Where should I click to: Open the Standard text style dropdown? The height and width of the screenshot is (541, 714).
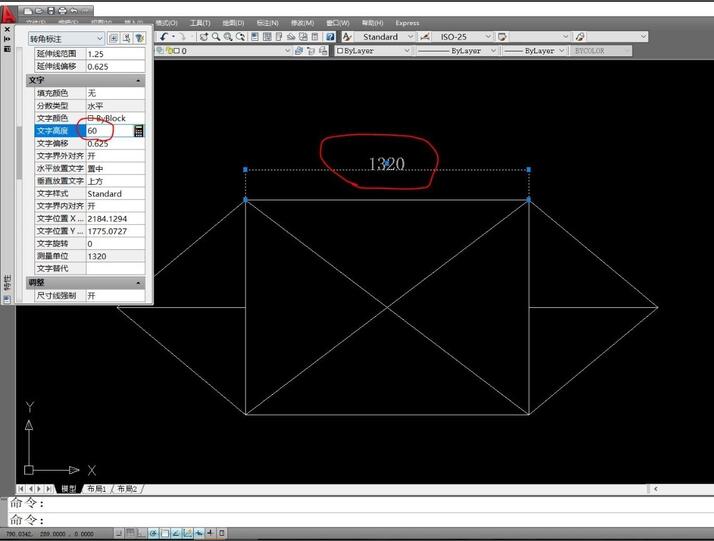click(x=385, y=37)
